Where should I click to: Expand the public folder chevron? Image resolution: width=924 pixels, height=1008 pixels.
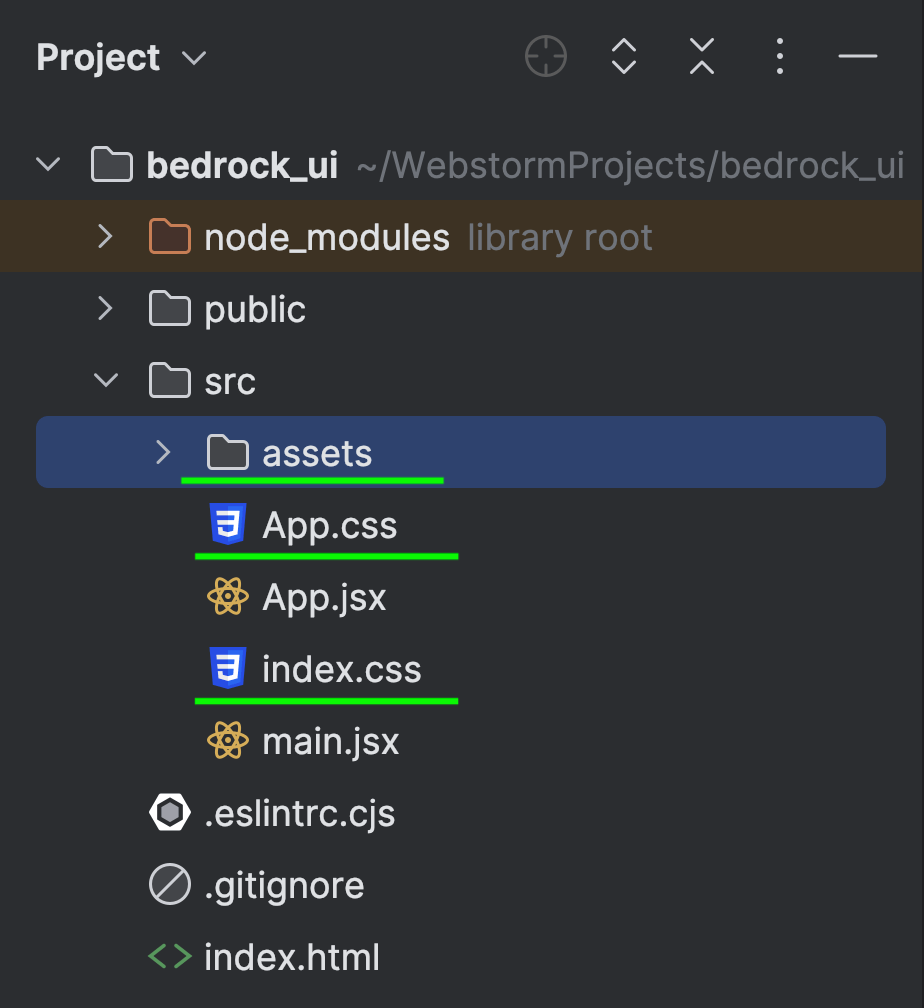tap(105, 309)
